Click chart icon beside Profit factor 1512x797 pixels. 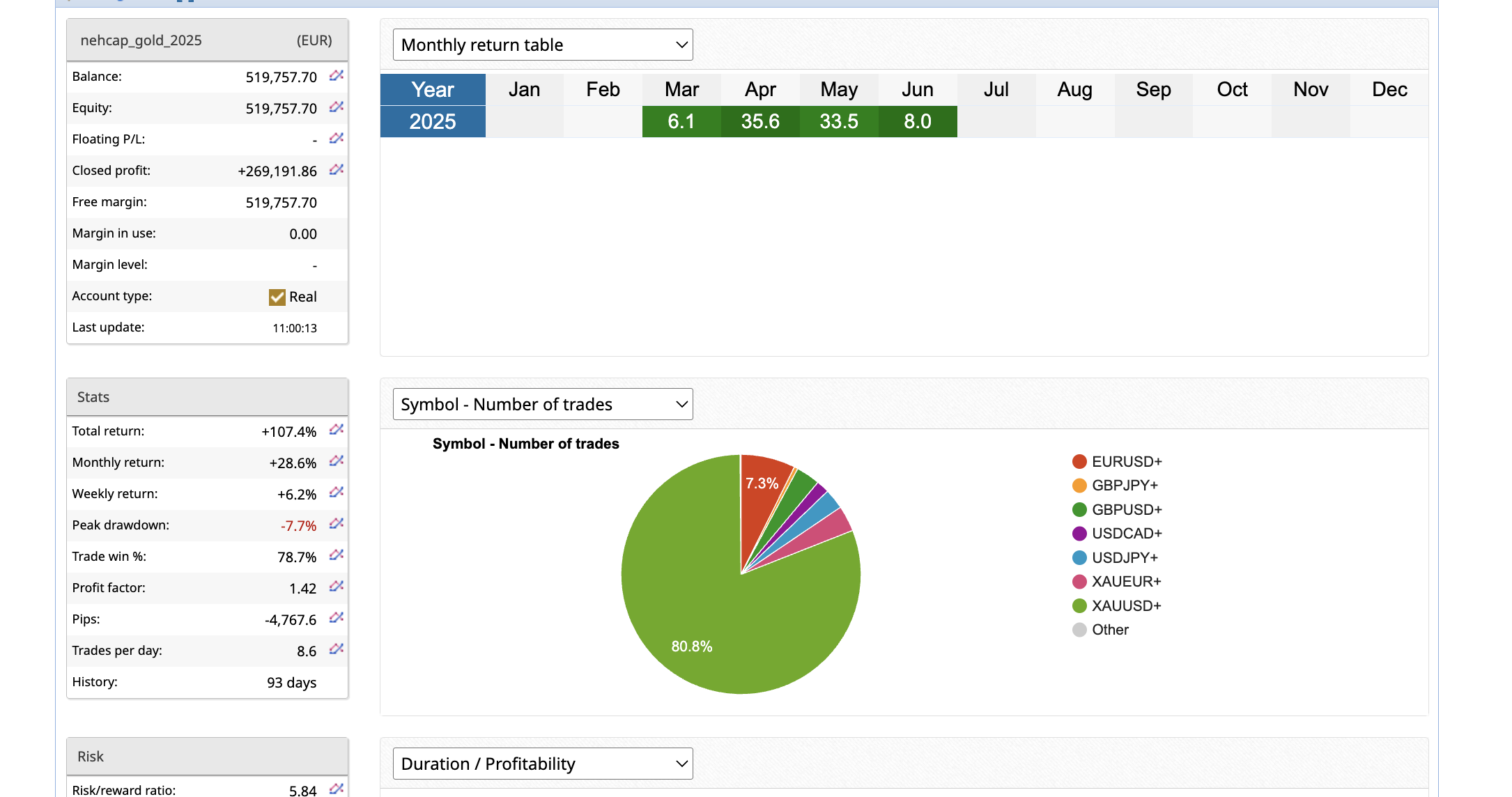(x=337, y=586)
